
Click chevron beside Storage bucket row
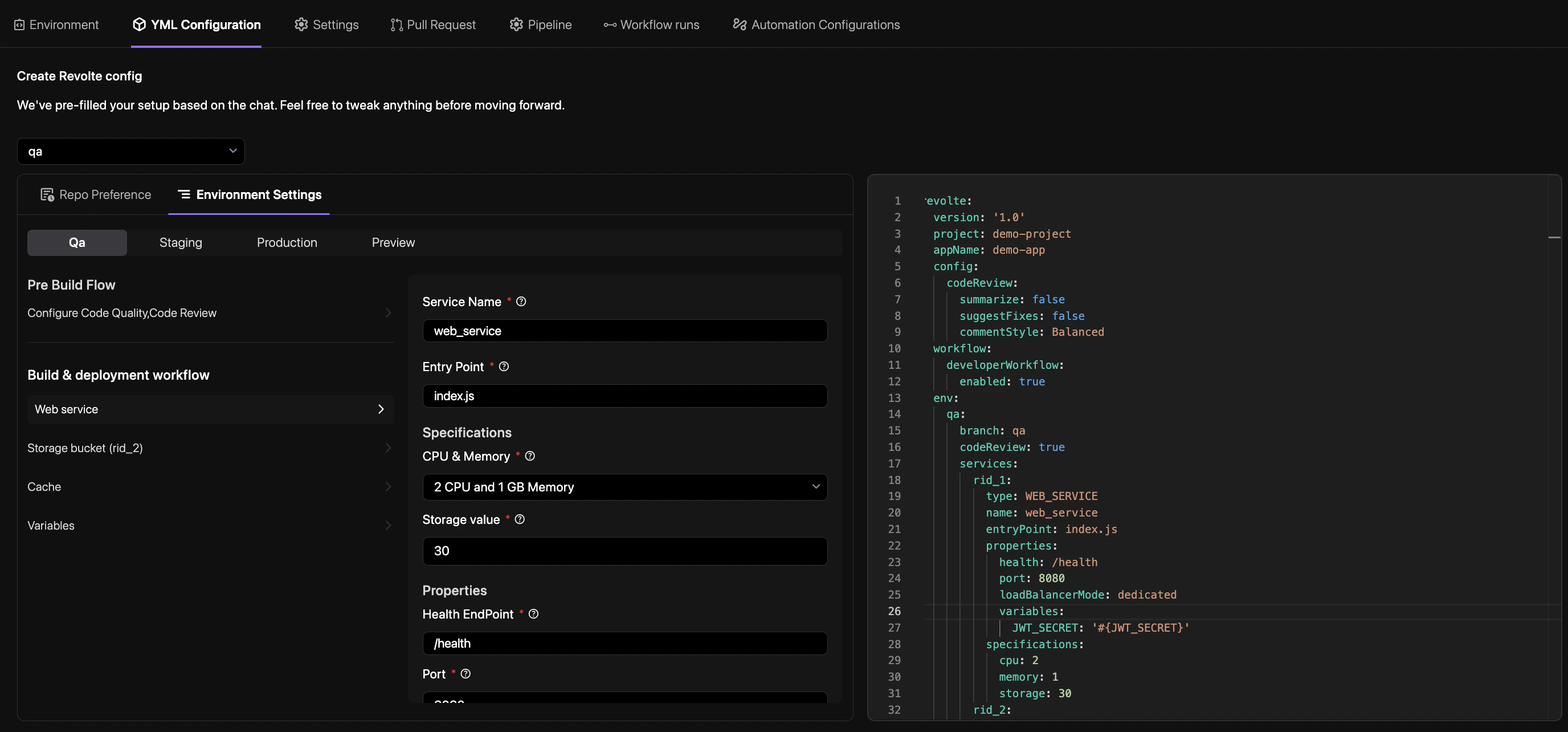[x=389, y=448]
